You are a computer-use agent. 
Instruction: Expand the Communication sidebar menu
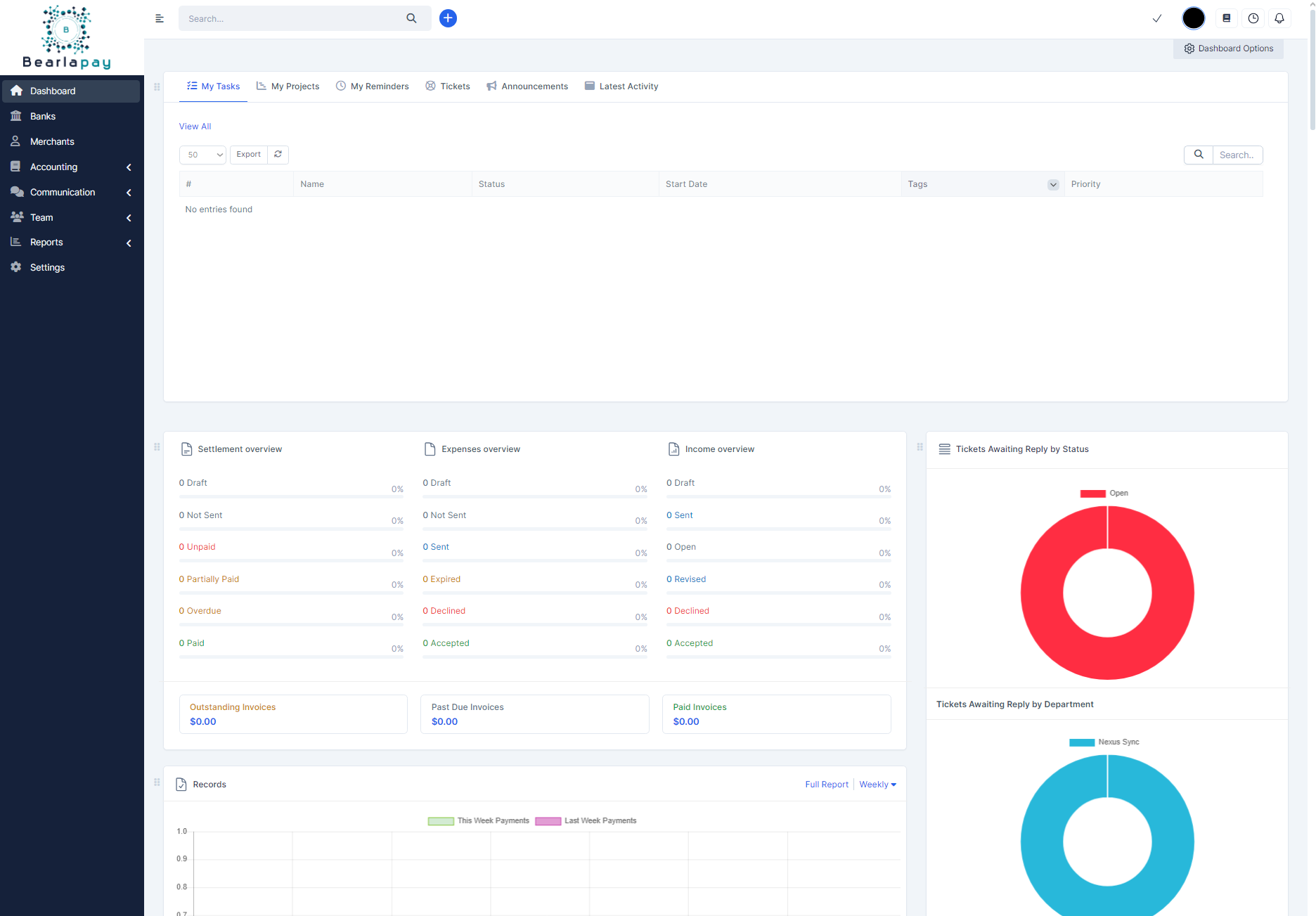(x=71, y=192)
